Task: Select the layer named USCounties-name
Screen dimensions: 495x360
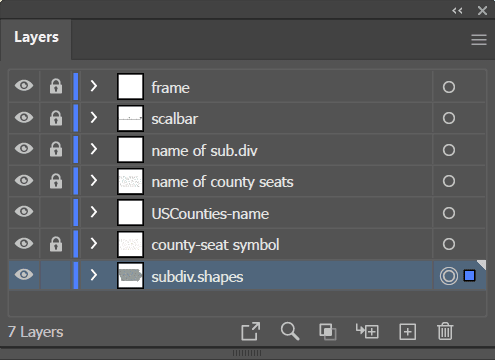Action: click(210, 214)
